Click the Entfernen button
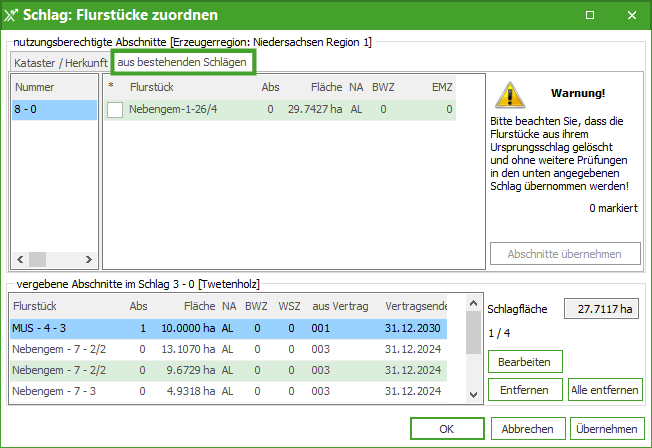Screen dimensions: 652x448 (525, 389)
